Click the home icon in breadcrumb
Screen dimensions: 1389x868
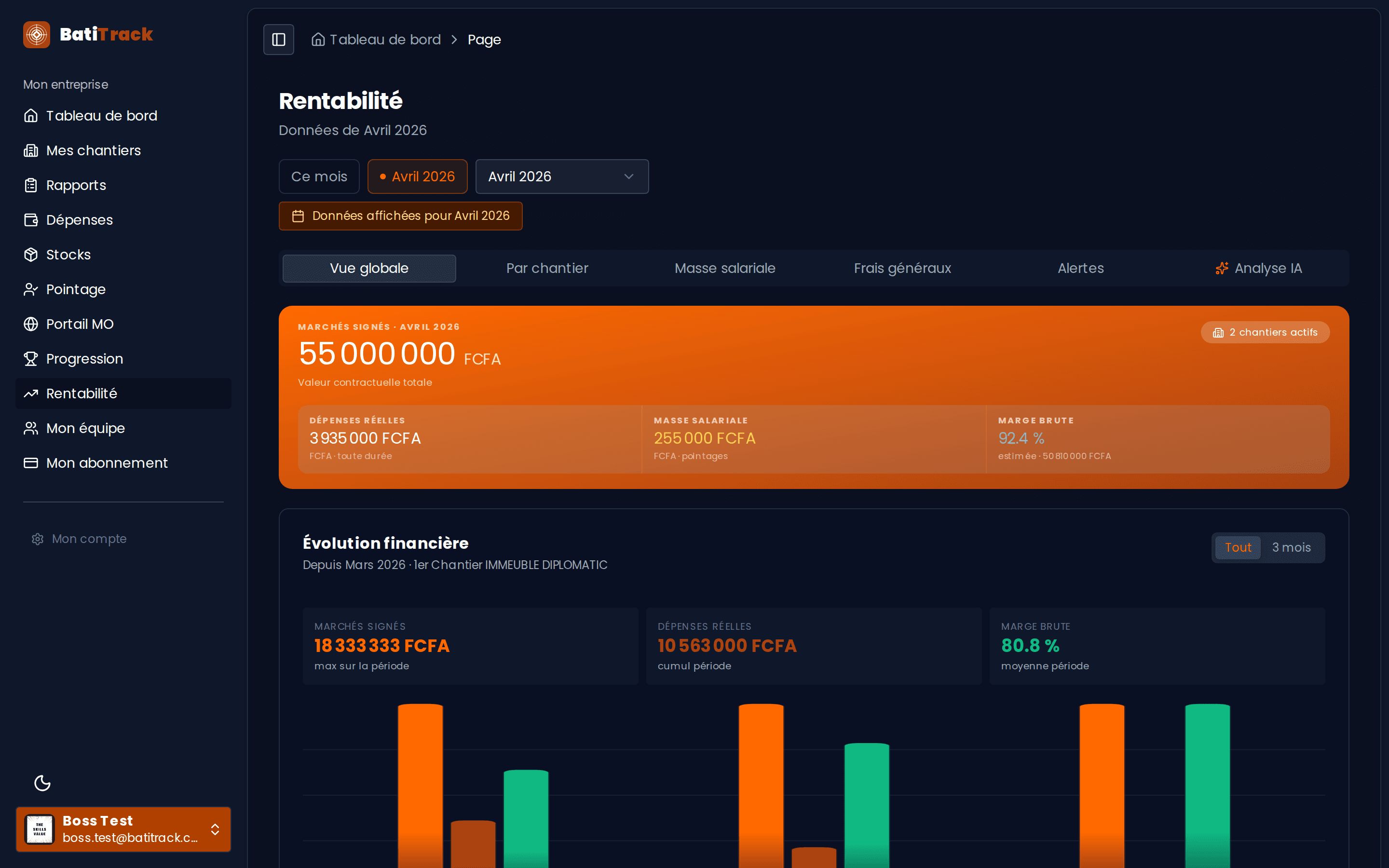tap(318, 40)
